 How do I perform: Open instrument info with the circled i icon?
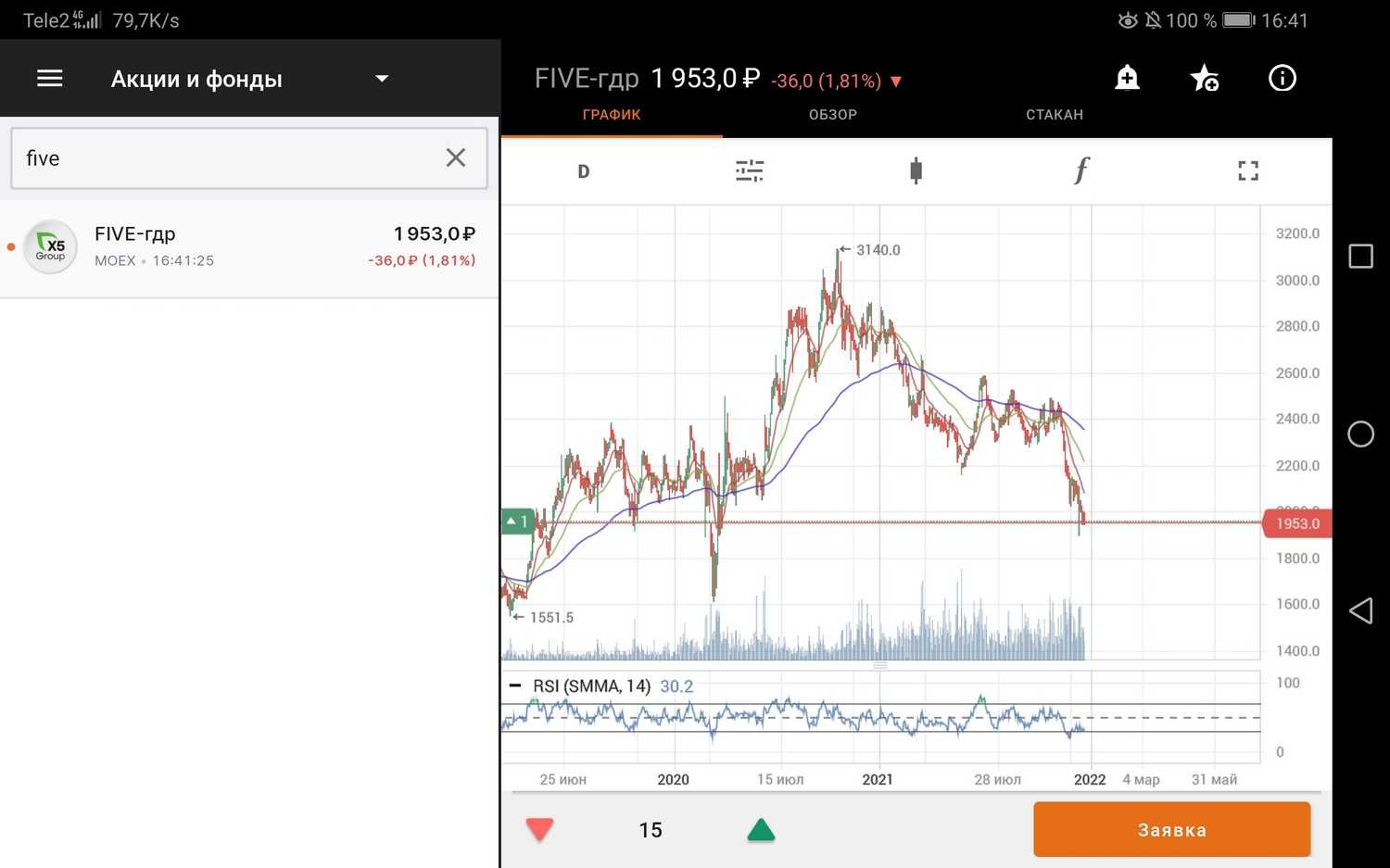(1282, 78)
